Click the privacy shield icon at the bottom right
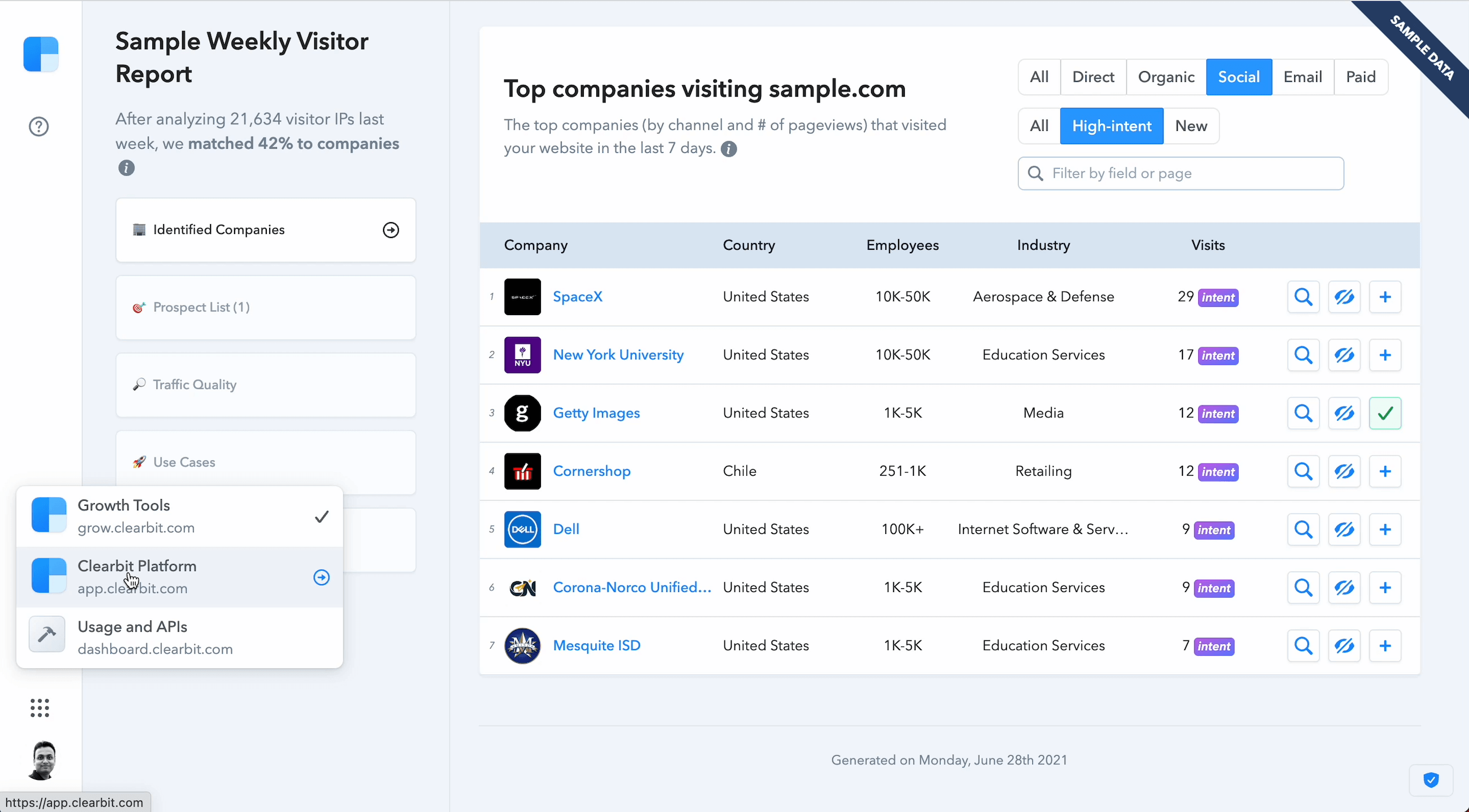1469x812 pixels. coord(1431,779)
